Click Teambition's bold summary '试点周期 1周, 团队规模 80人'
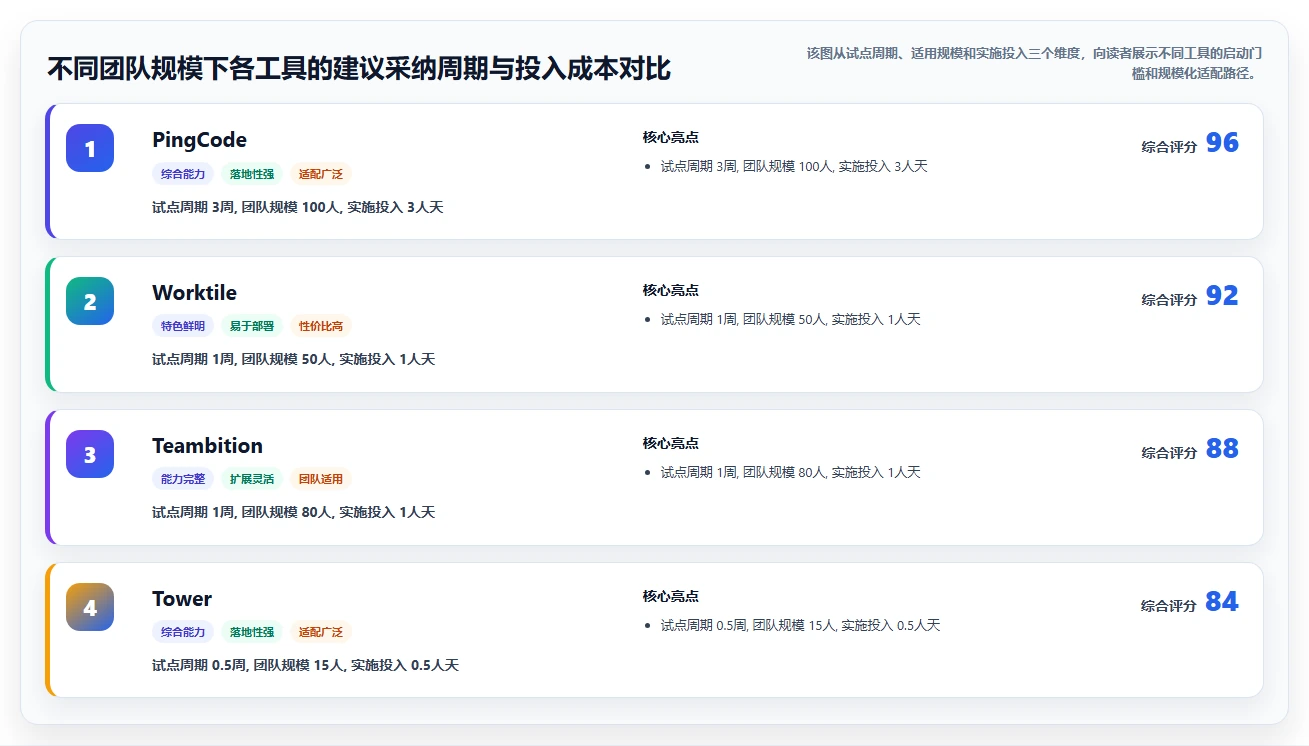1309x746 pixels. tap(293, 512)
